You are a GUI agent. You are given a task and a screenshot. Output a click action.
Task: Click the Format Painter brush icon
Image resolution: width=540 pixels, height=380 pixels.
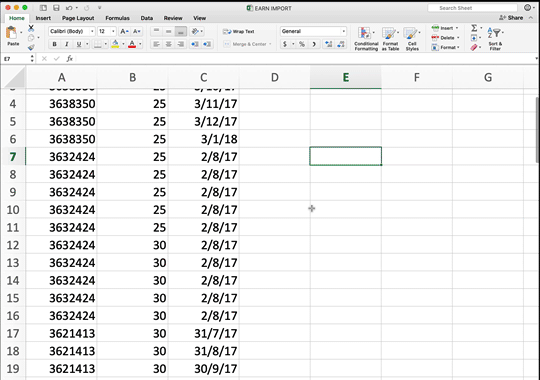click(31, 47)
